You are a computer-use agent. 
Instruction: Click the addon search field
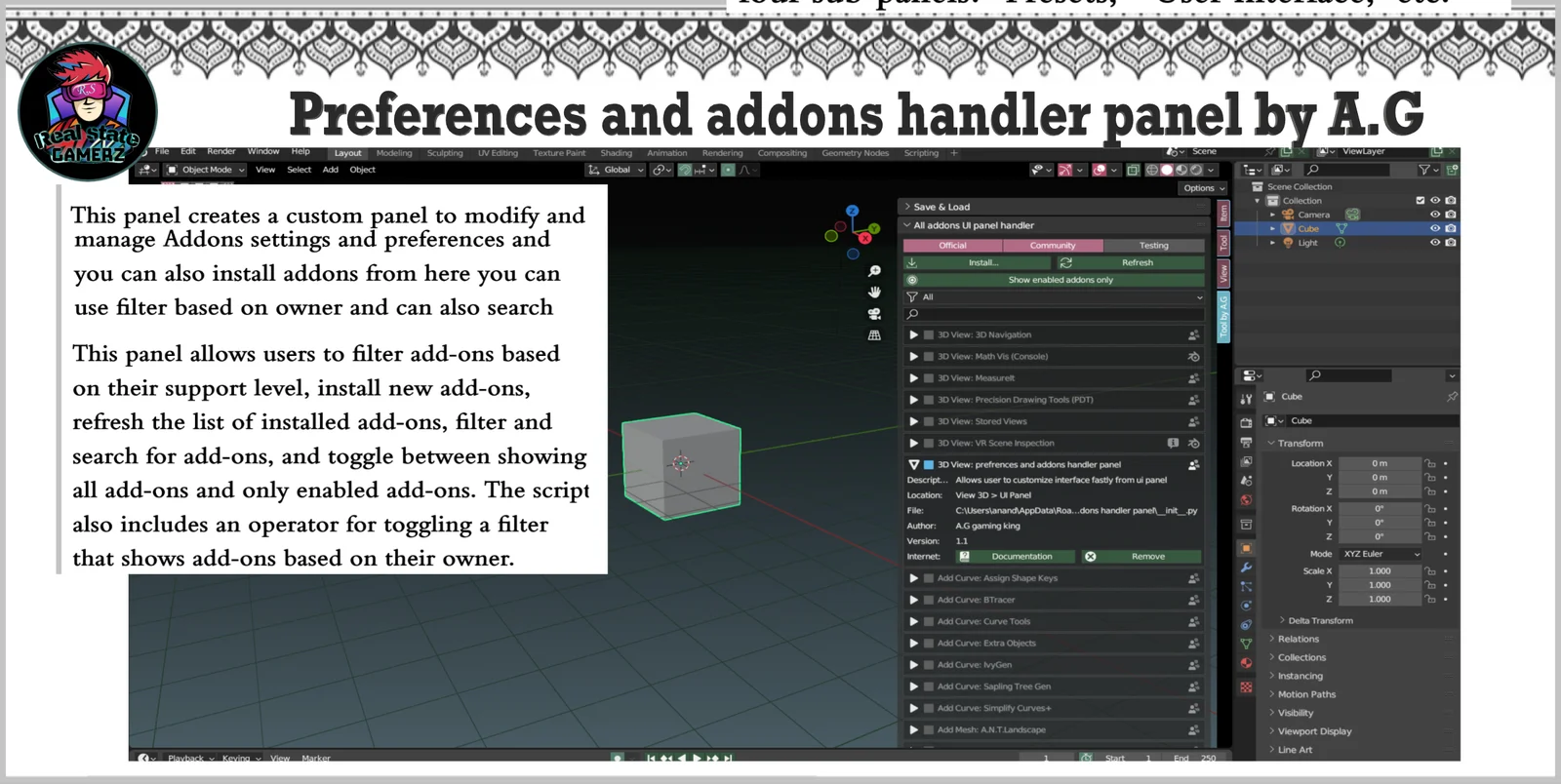coord(1054,314)
